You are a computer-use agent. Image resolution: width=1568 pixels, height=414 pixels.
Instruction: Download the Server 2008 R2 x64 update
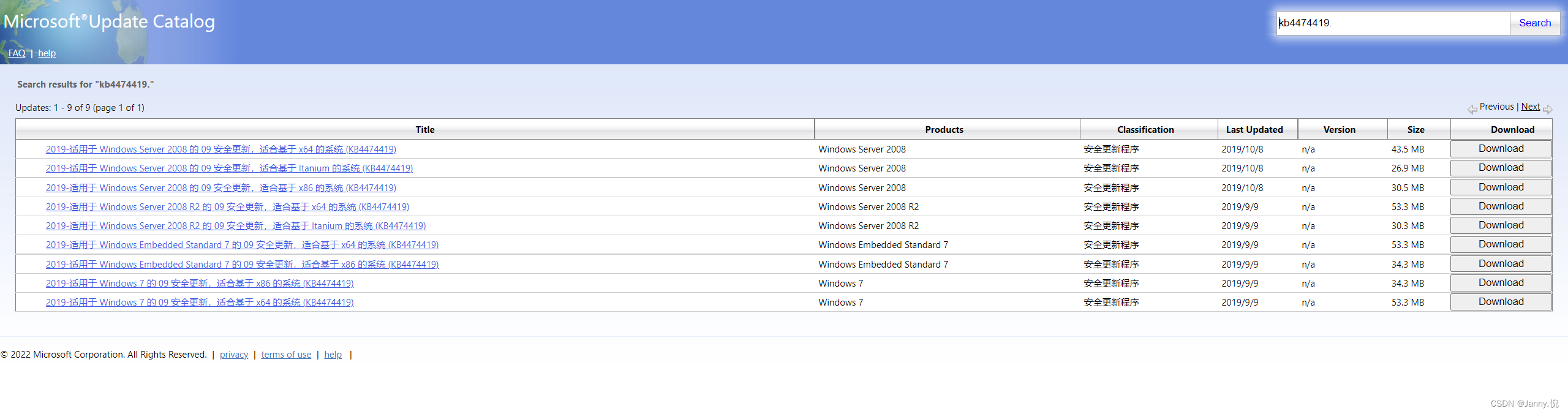(x=1501, y=206)
